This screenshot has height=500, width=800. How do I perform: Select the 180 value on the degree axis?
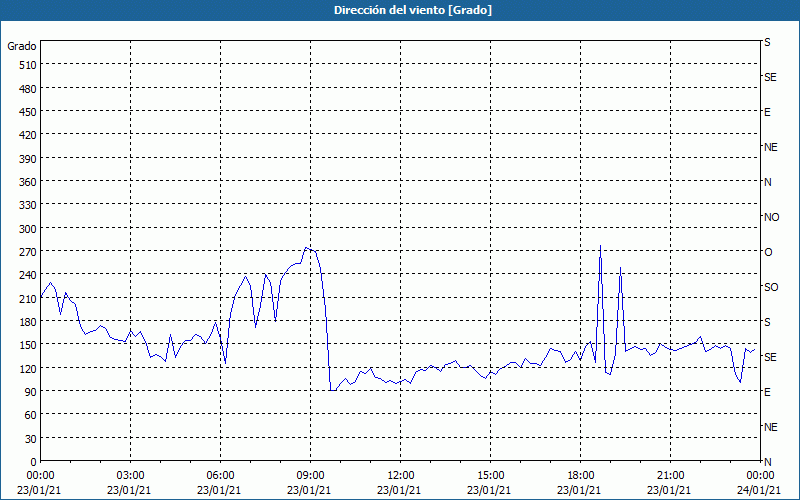[x=28, y=322]
